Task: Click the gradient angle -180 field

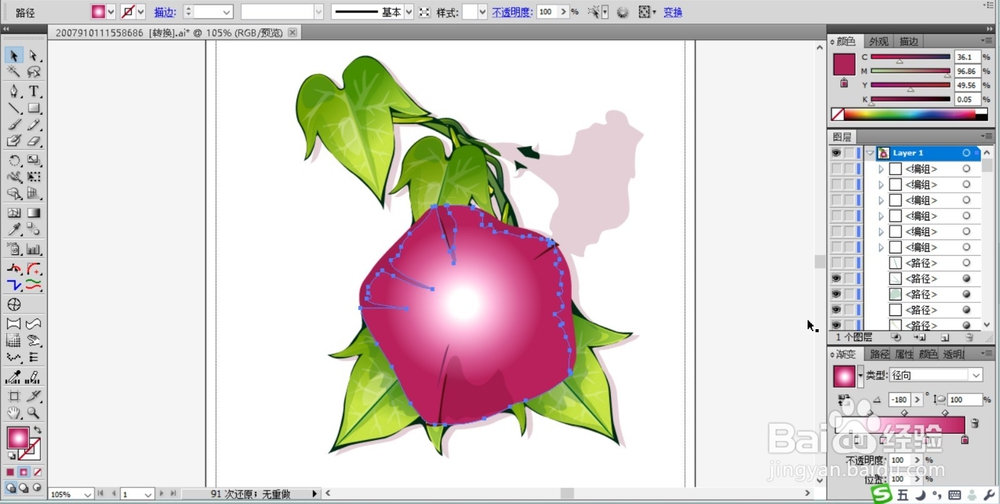Action: (x=899, y=399)
